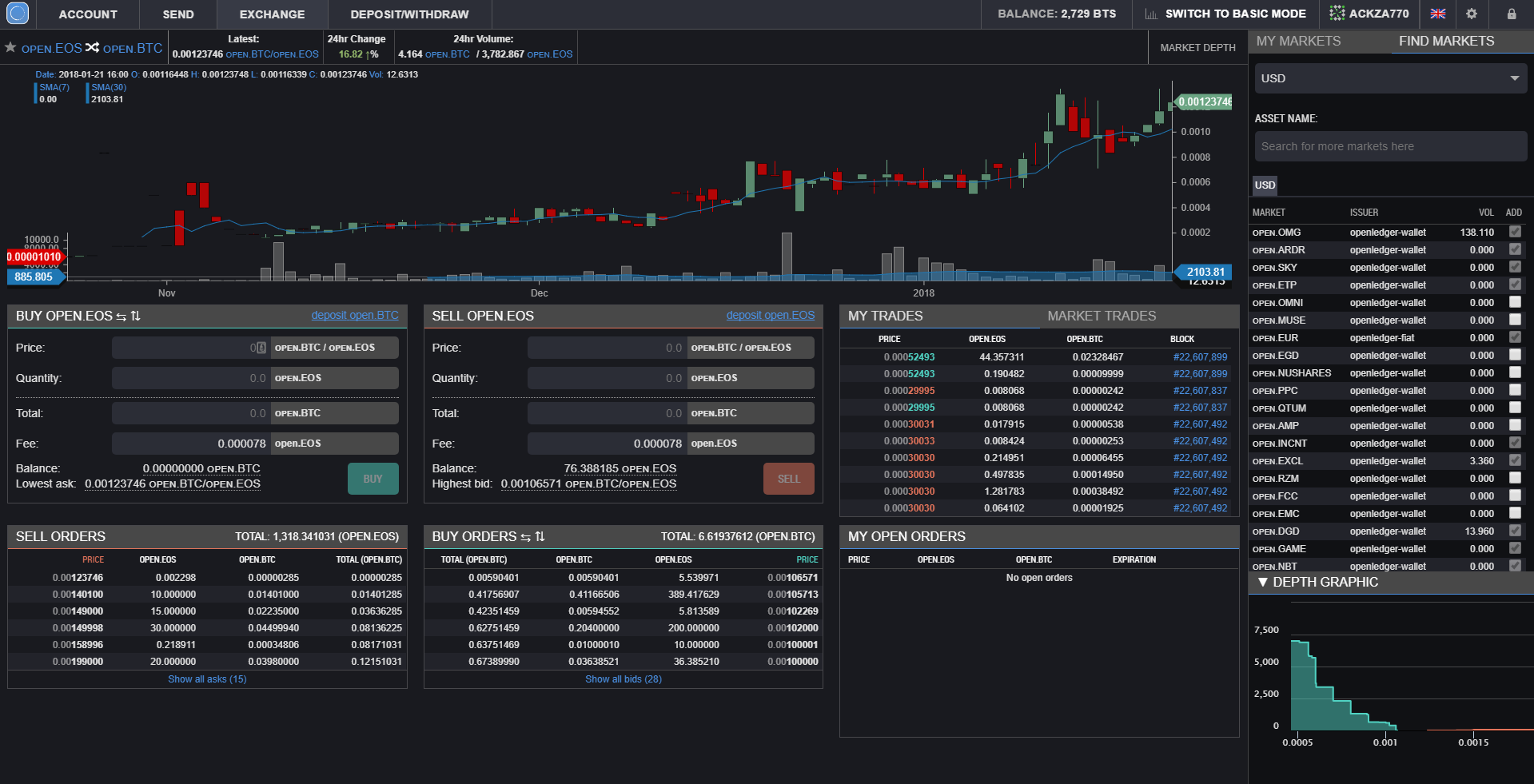The height and width of the screenshot is (784, 1534).
Task: Toggle OPEN.NUSHARES market checkbox
Action: (x=1515, y=372)
